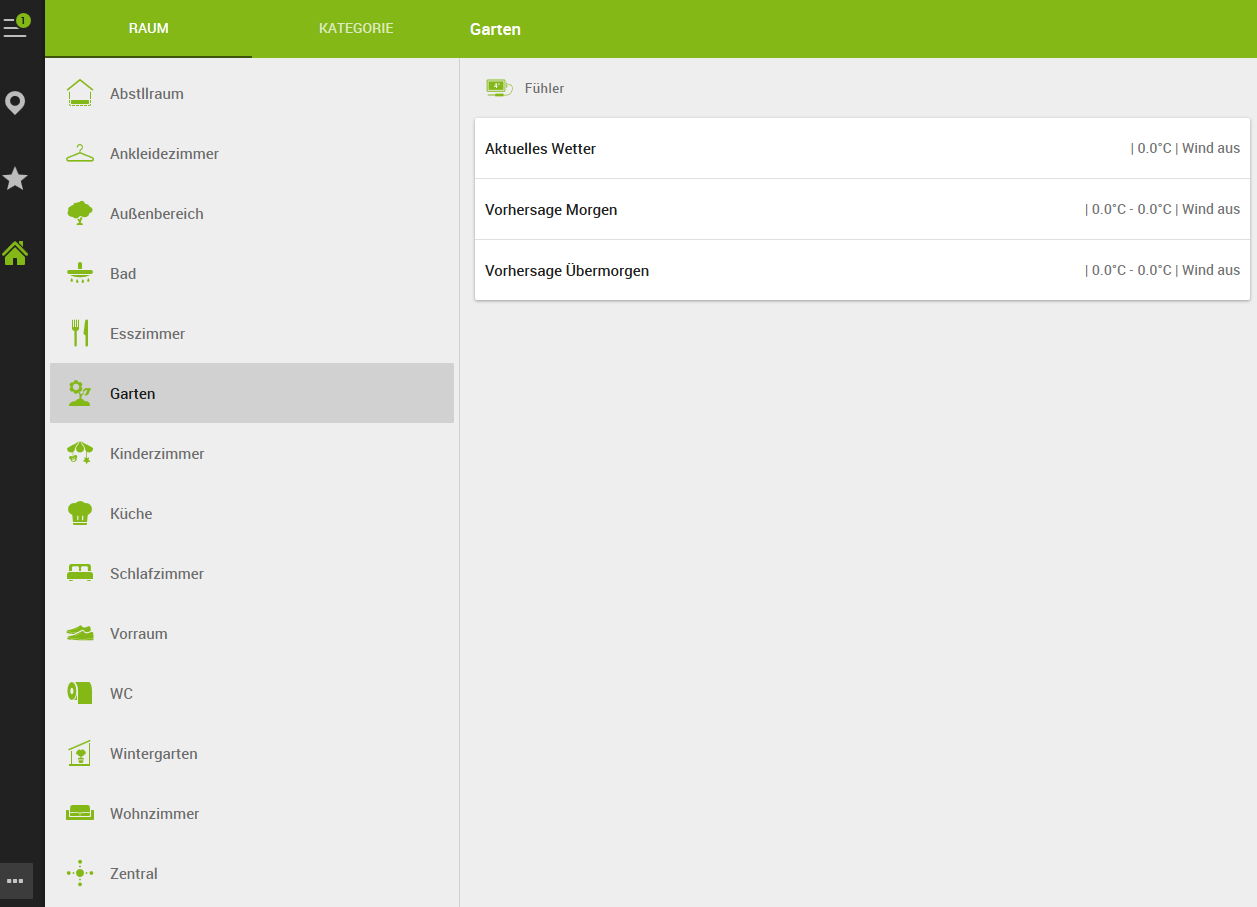Click the Schlafzimmer bed icon

click(80, 573)
